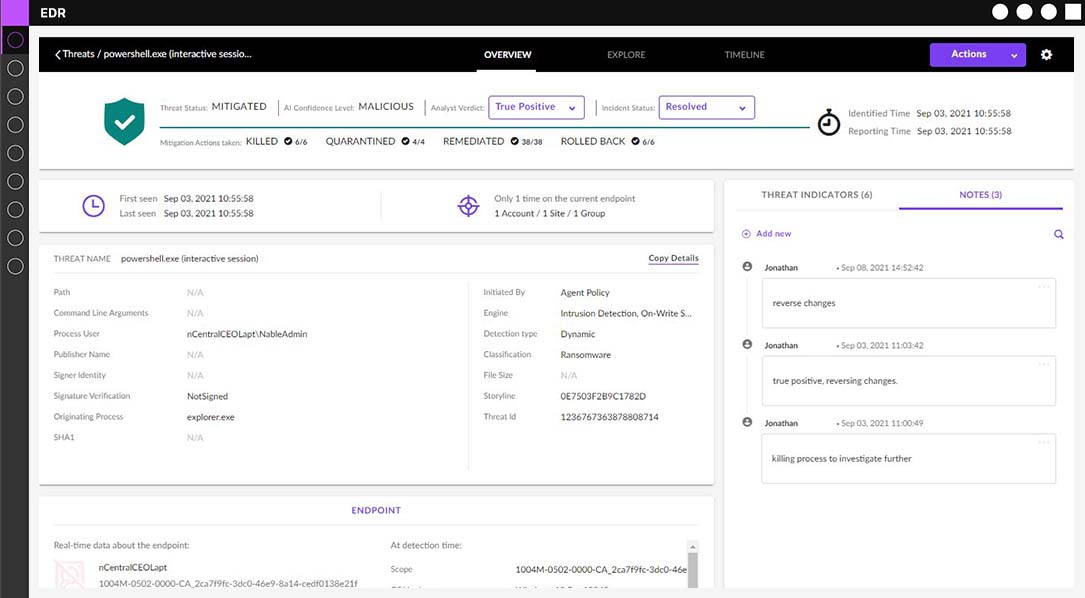This screenshot has width=1085, height=598.
Task: Click the Copy Details link
Action: (x=673, y=258)
